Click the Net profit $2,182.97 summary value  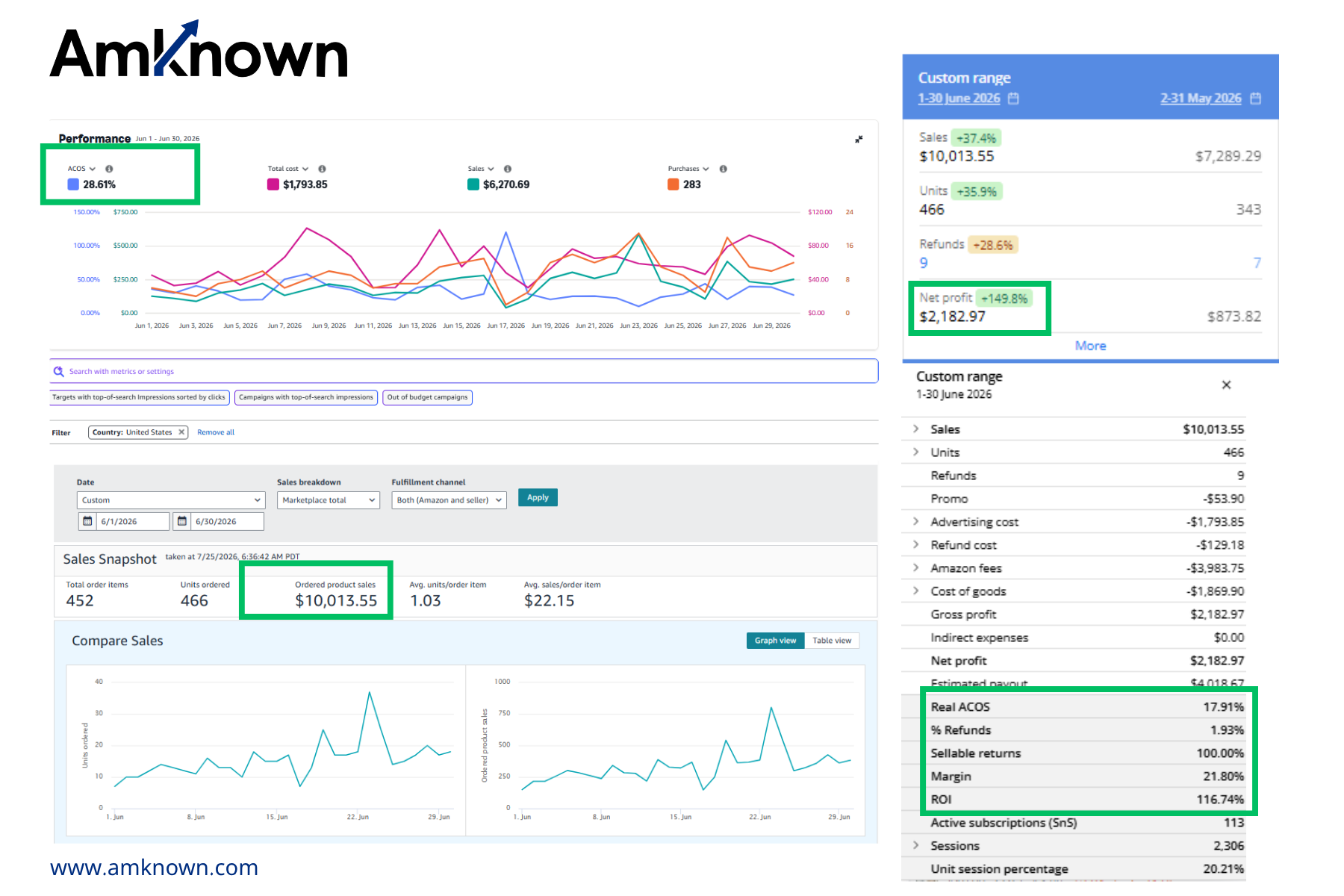tap(953, 317)
